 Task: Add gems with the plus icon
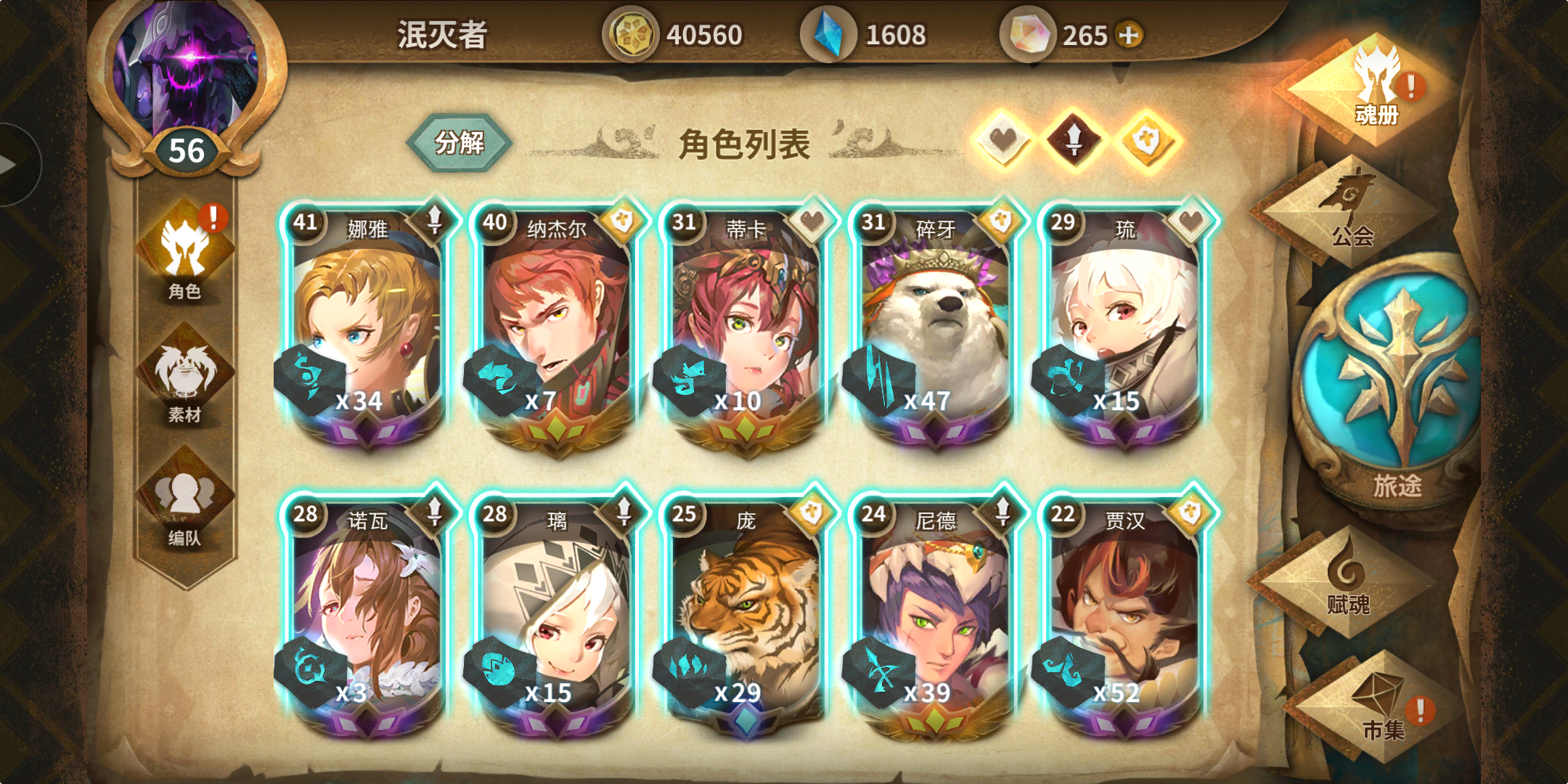point(1129,35)
